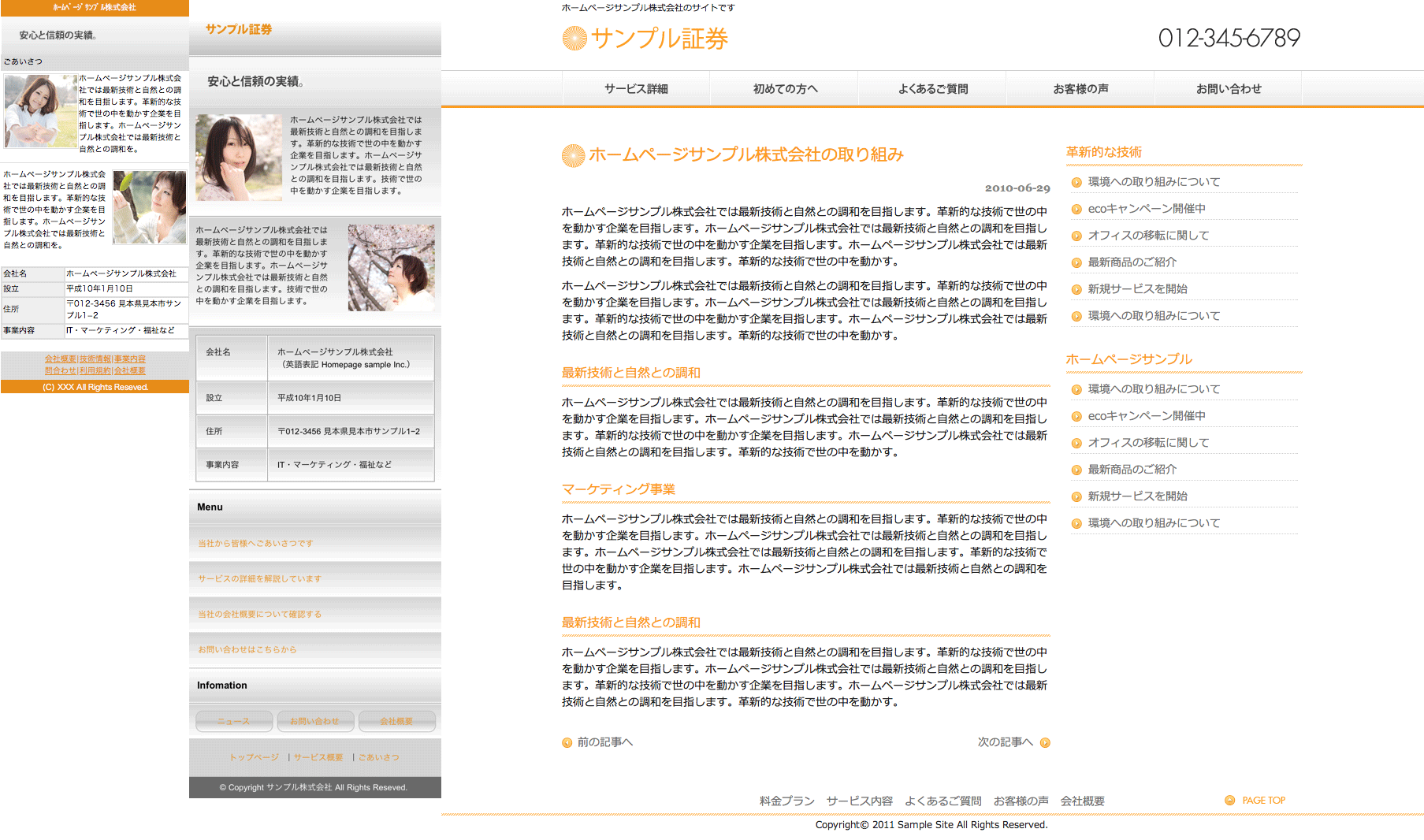Click arrow icon next to 前の記事へ
Screen dimensions: 1424x840
tap(567, 742)
